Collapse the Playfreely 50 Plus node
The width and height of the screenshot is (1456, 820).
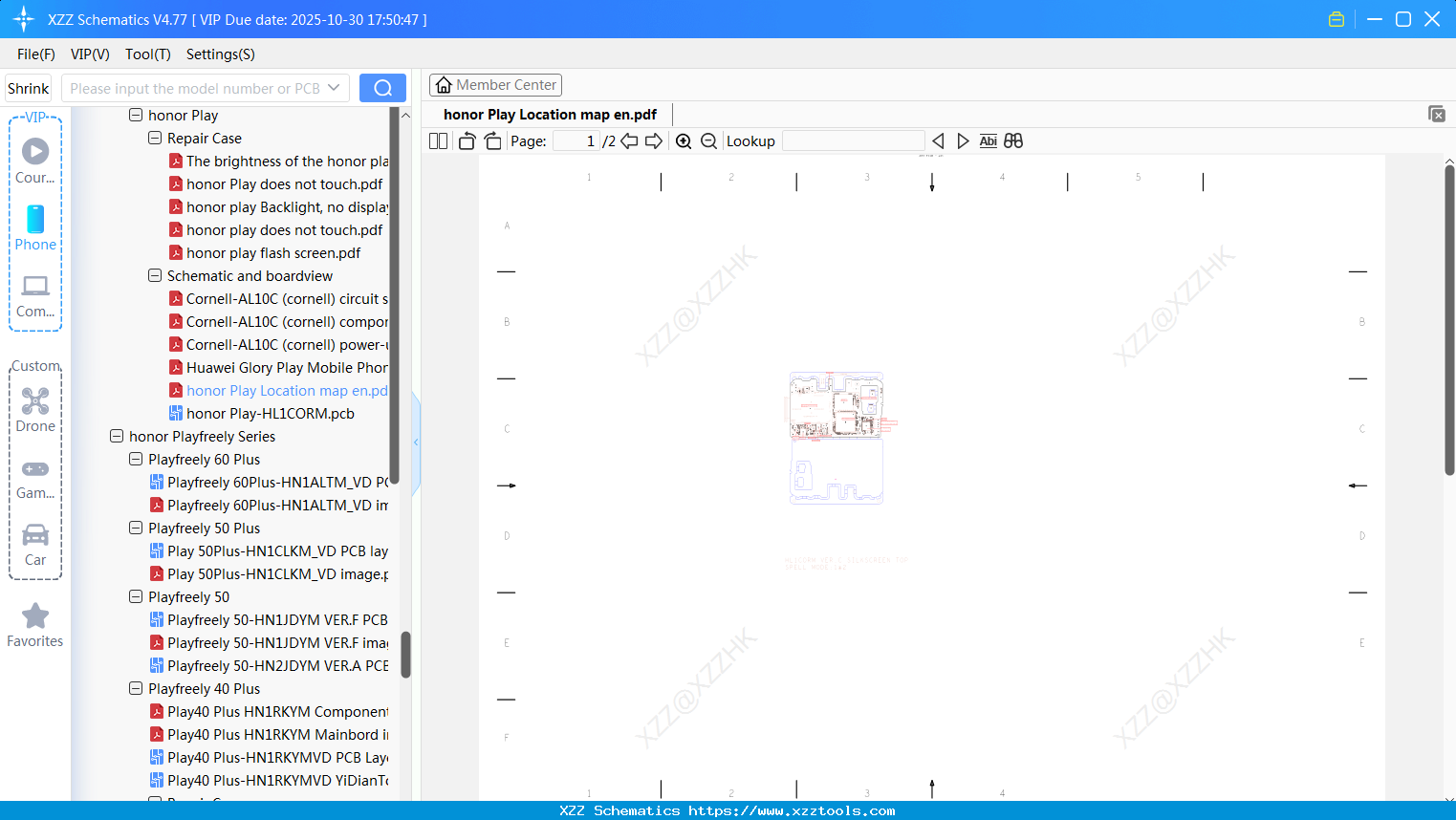pos(136,528)
